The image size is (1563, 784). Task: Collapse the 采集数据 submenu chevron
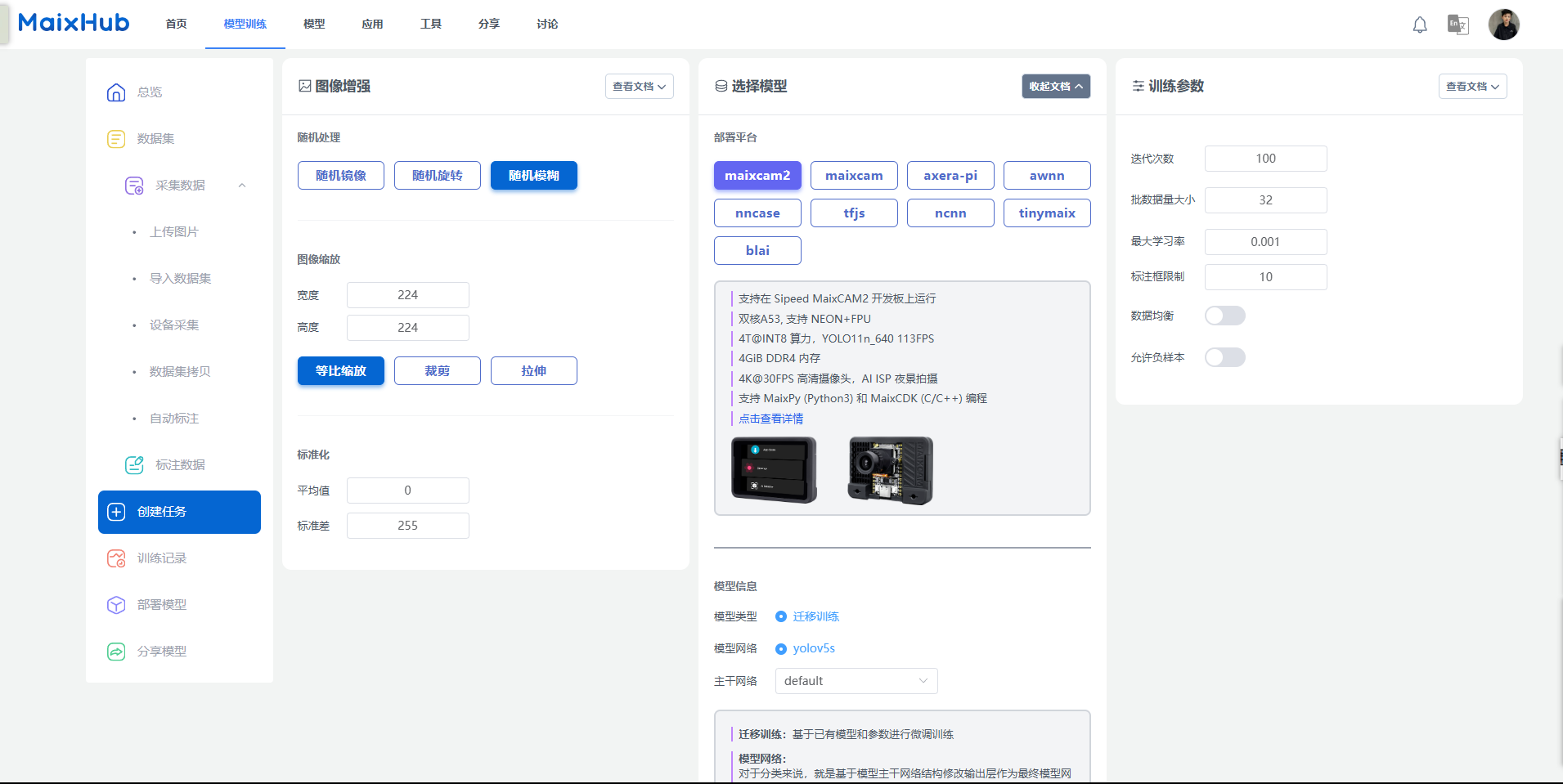(x=242, y=186)
